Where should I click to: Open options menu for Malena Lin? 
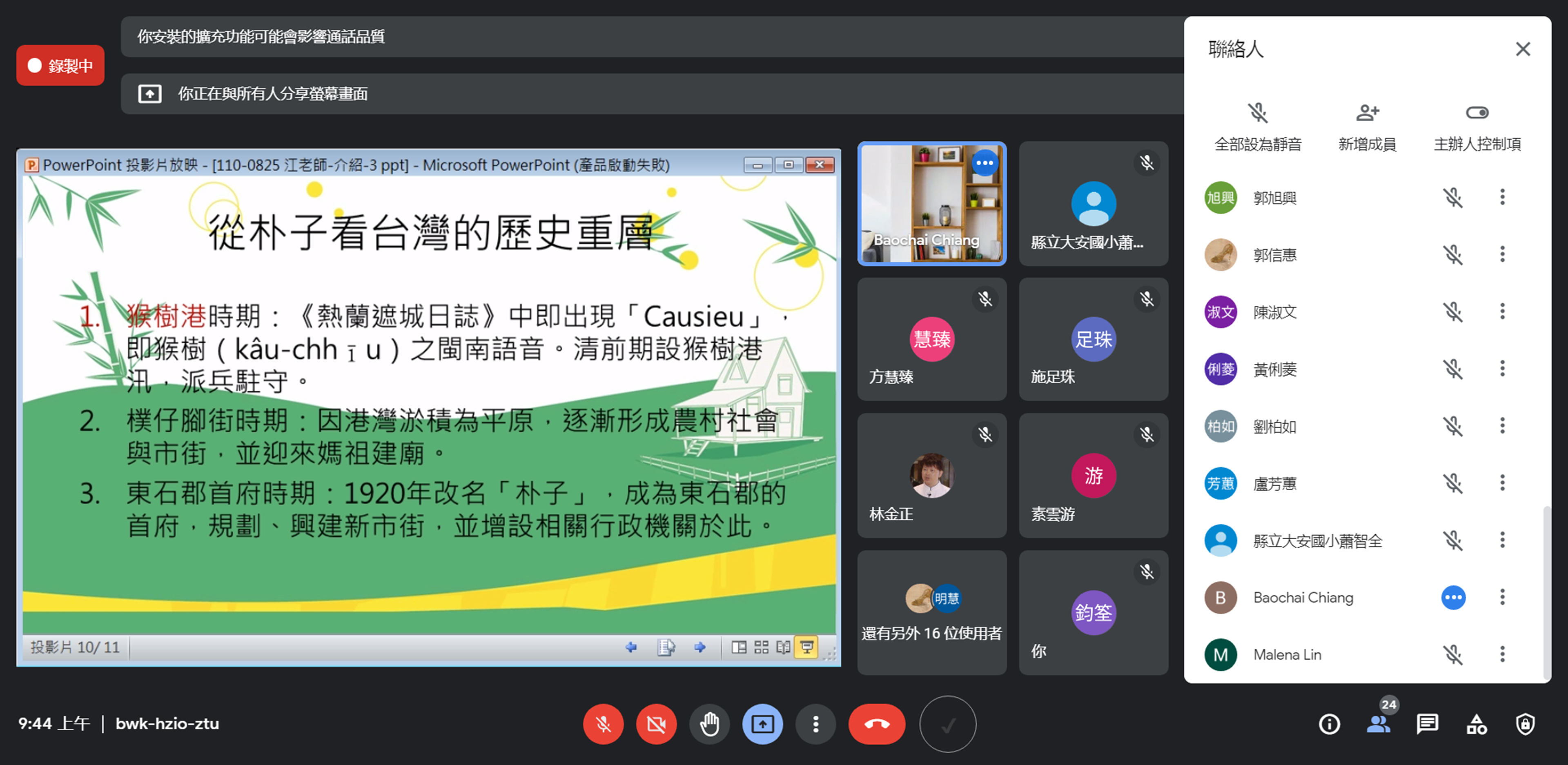(x=1502, y=654)
